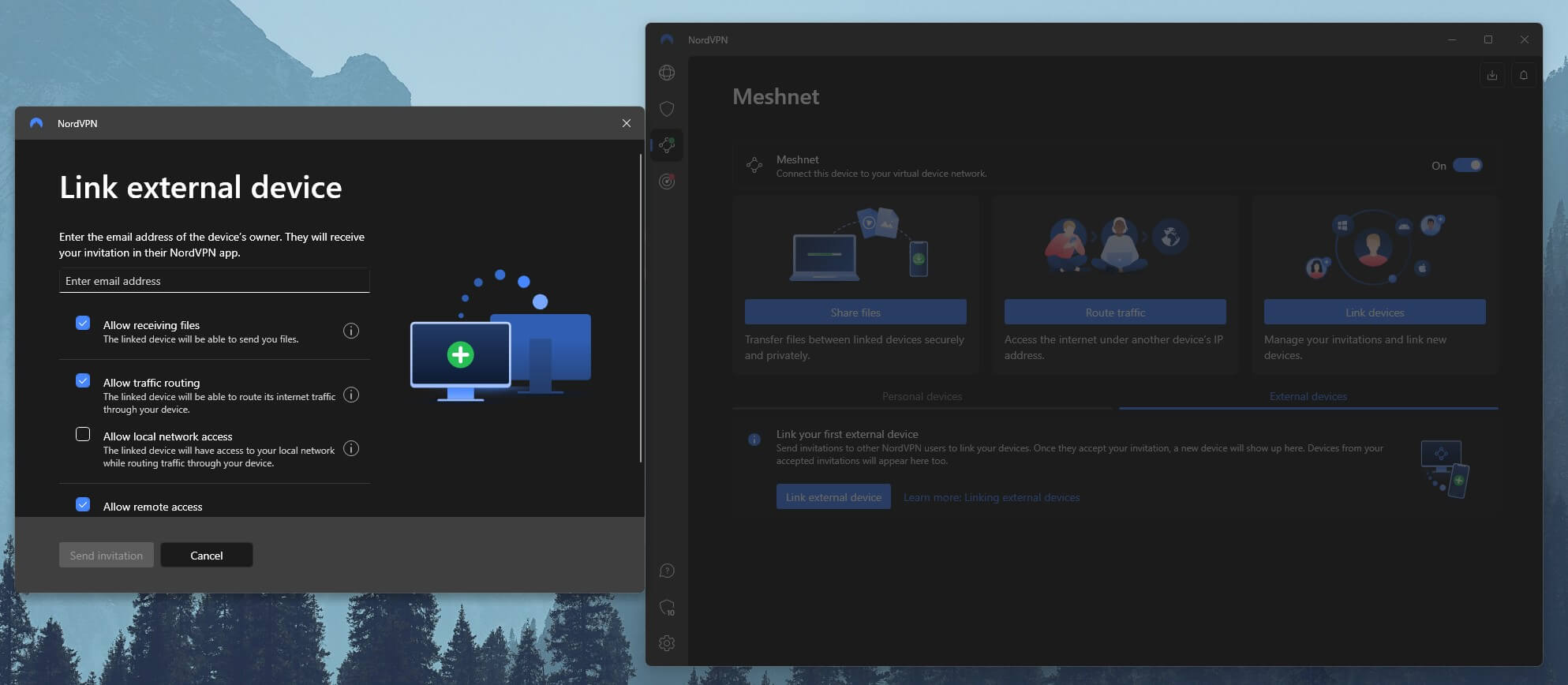Click the Link external device button in main window
1568x685 pixels.
833,496
